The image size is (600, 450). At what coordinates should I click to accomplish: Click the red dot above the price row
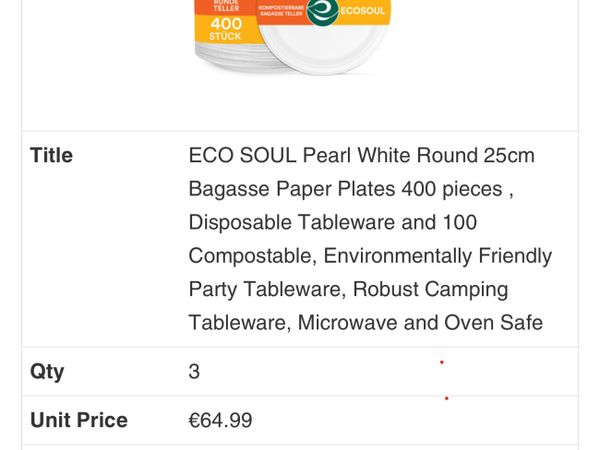click(446, 398)
